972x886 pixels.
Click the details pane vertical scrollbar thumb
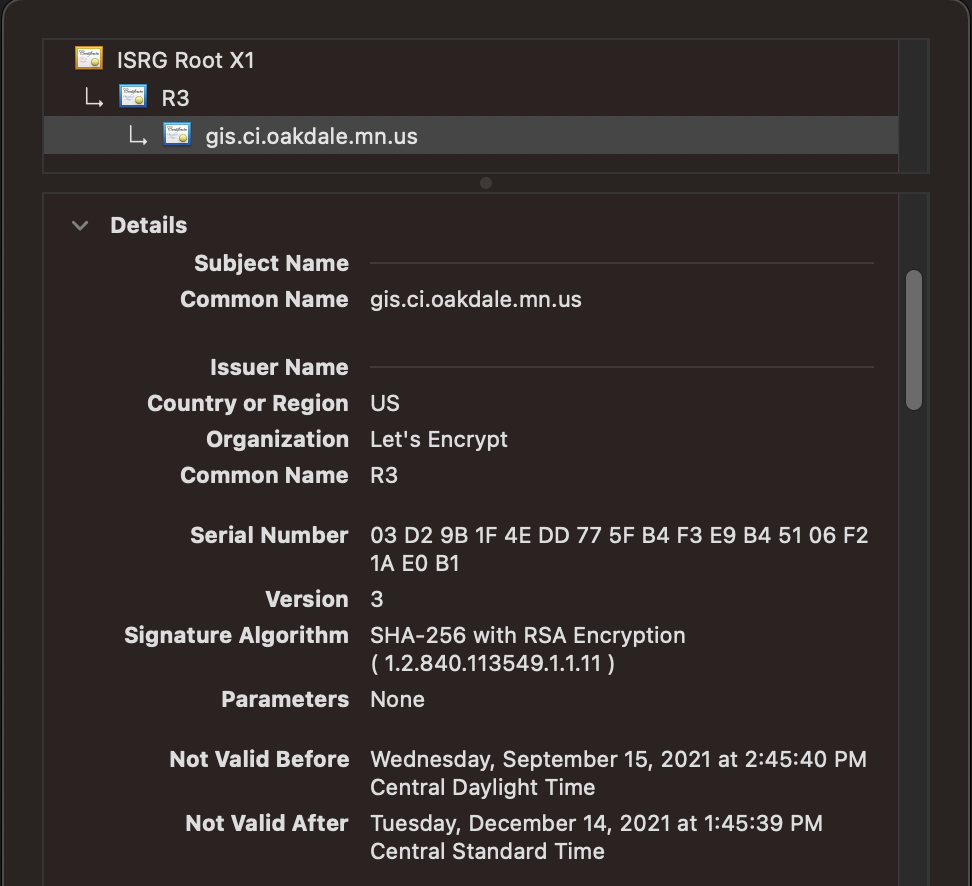point(913,340)
